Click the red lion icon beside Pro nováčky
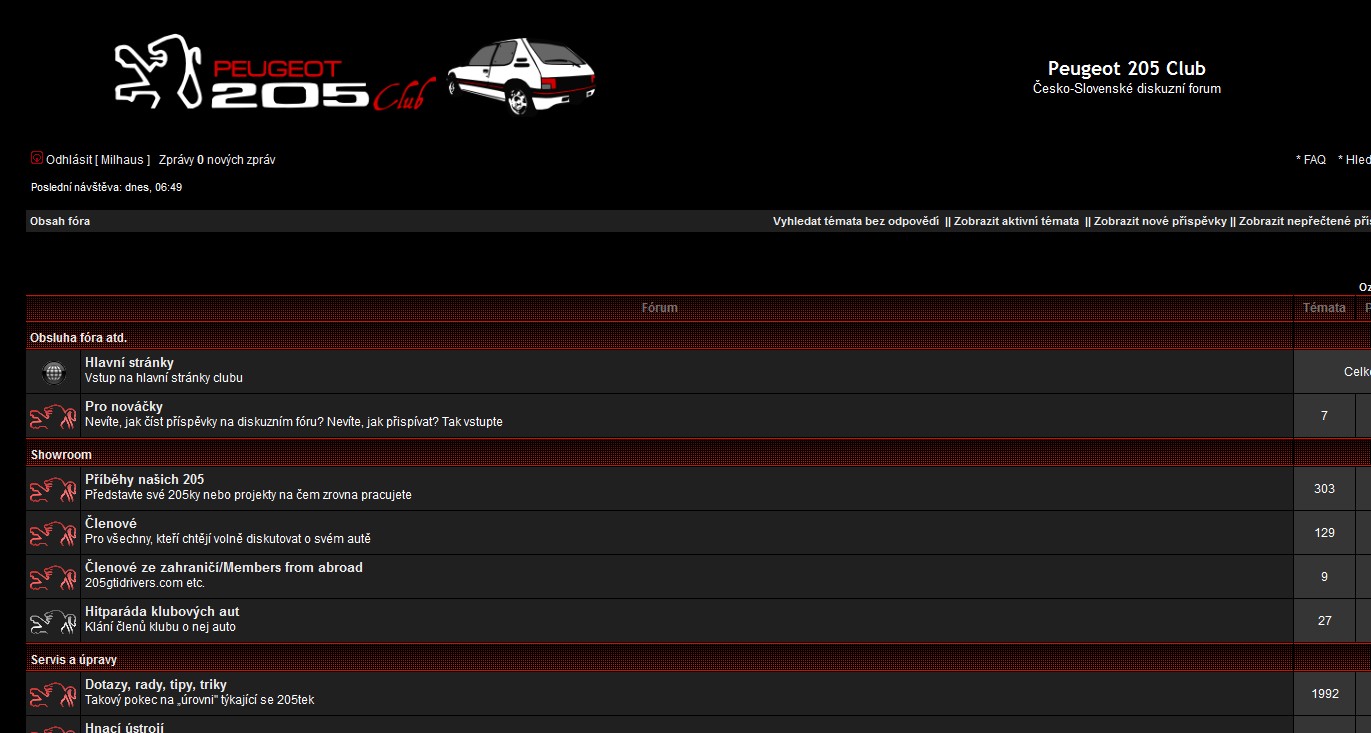 [53, 416]
